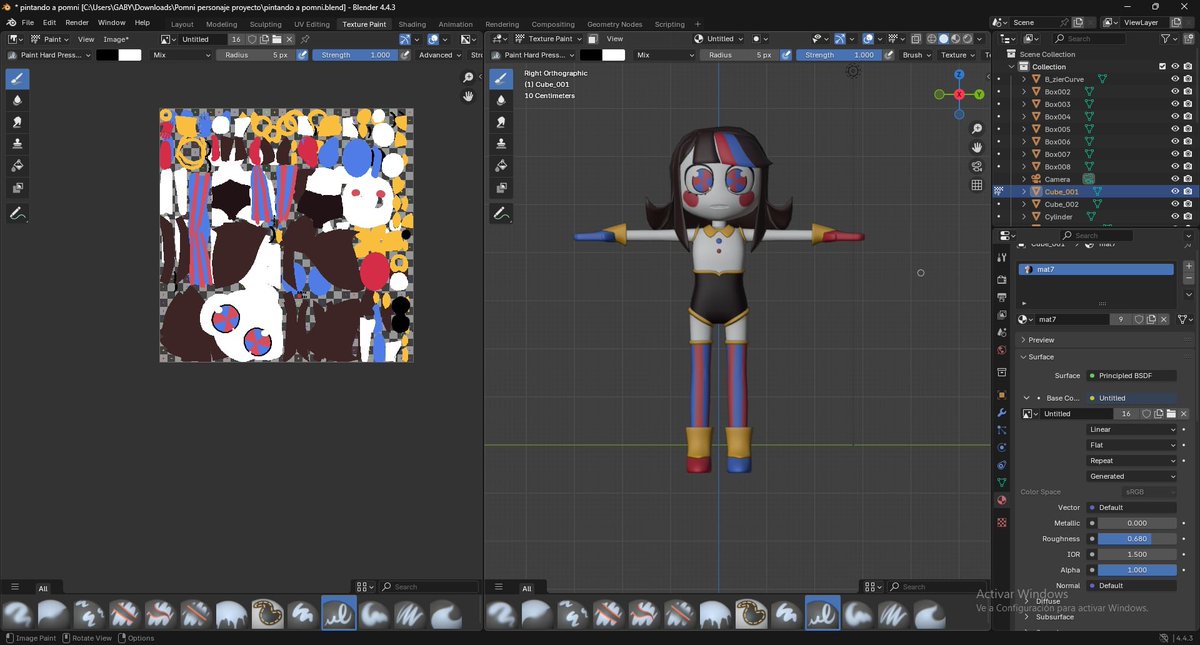Select the Annotate tool in image editor

coord(17,214)
